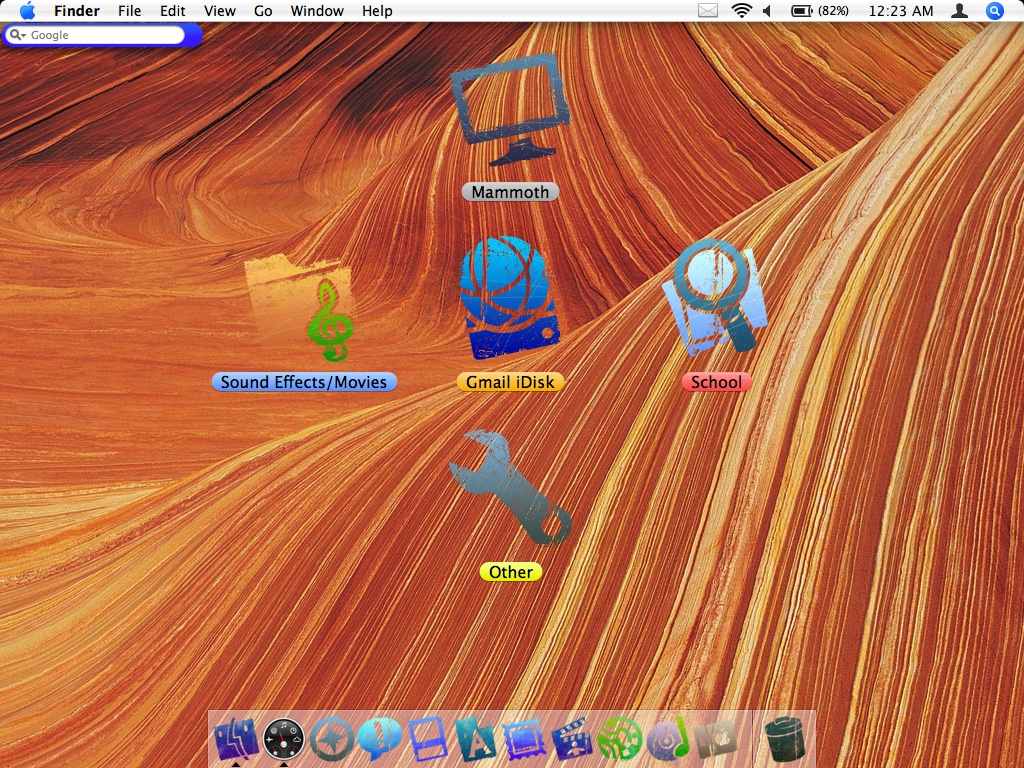1024x768 pixels.
Task: Open the File menu
Action: (129, 11)
